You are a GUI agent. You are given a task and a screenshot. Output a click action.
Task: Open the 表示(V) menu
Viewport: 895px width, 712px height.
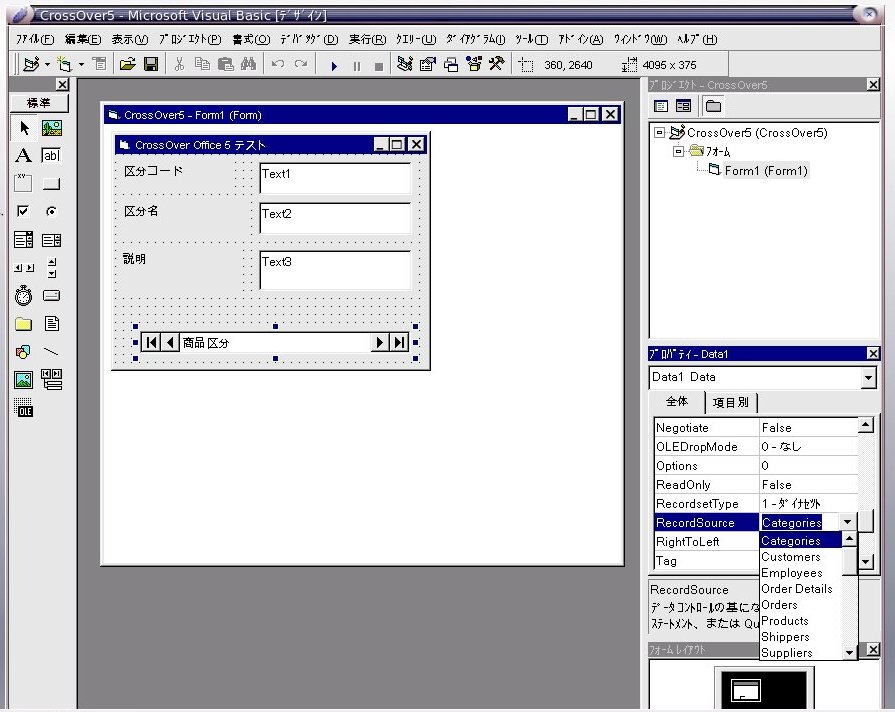[130, 39]
